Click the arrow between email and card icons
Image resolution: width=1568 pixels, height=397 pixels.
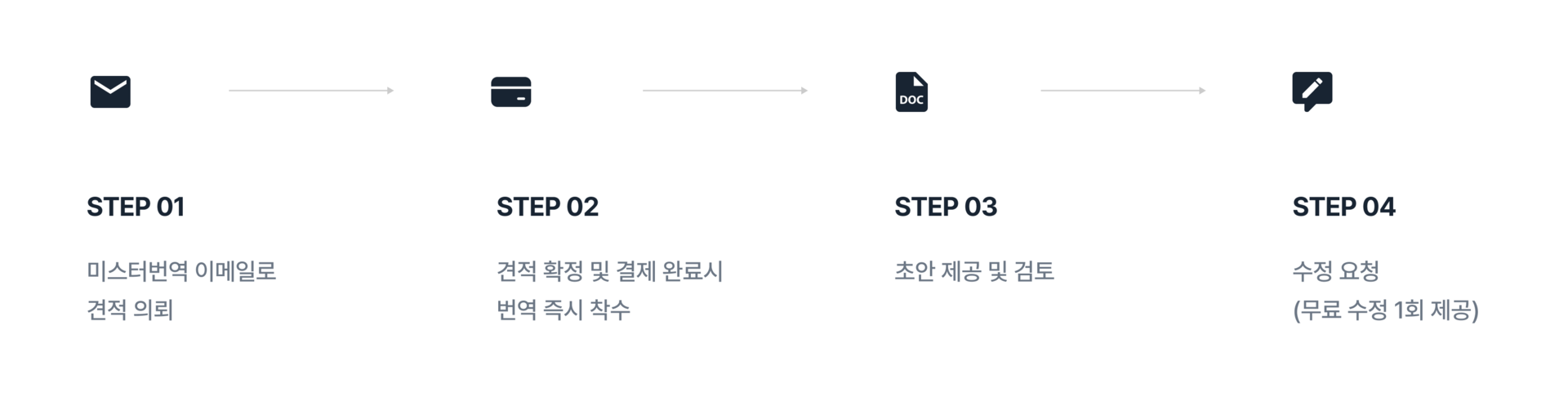(311, 91)
